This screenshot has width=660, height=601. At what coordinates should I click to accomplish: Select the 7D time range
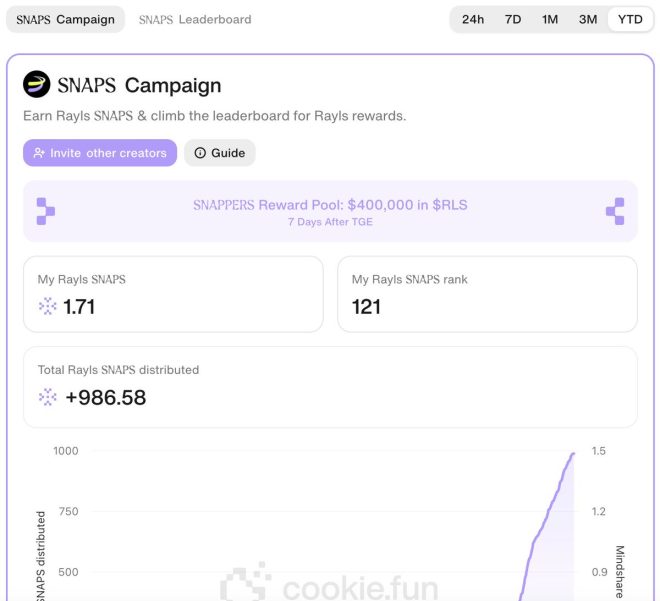coord(513,19)
